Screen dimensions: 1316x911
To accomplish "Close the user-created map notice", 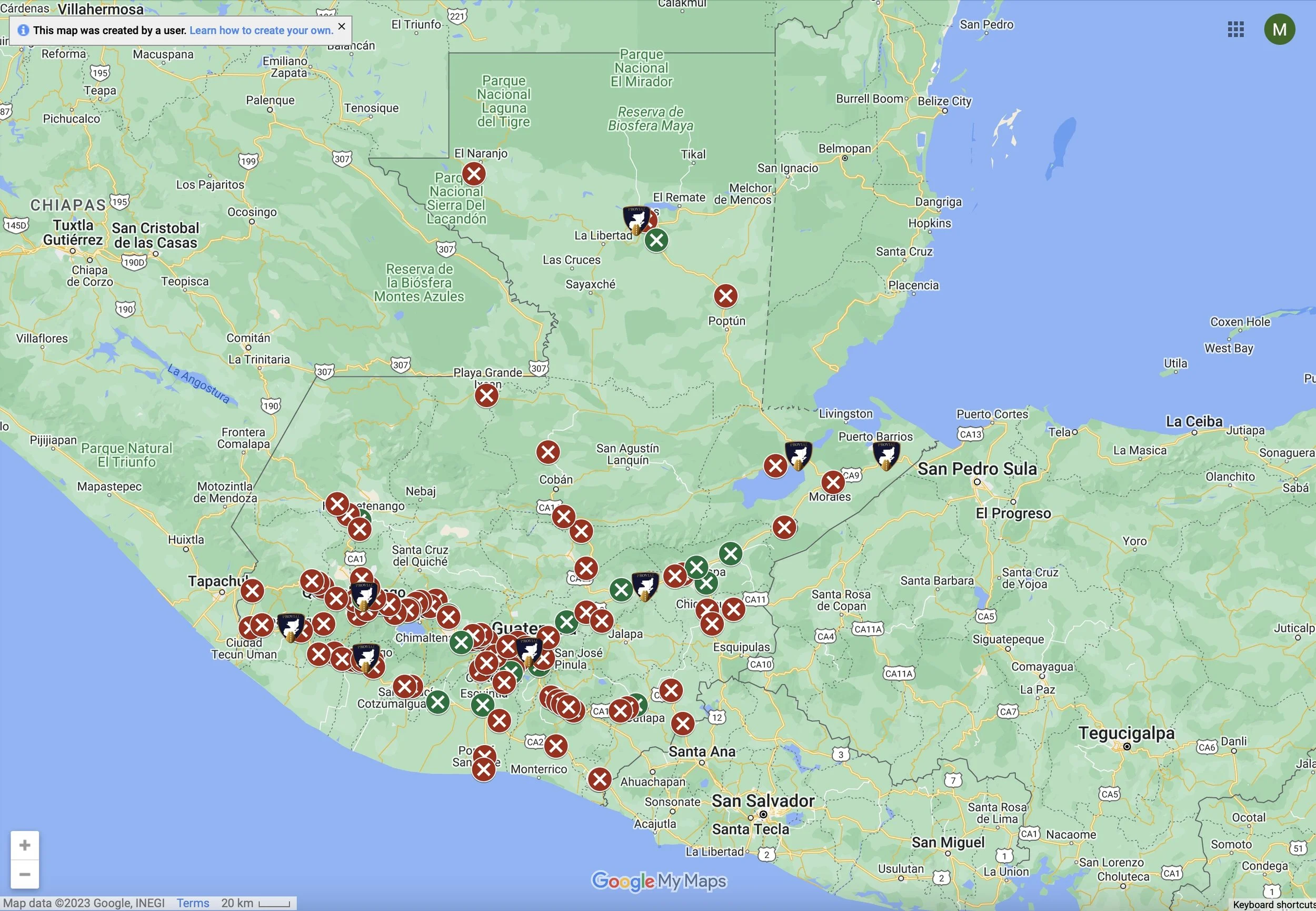I will pyautogui.click(x=341, y=26).
